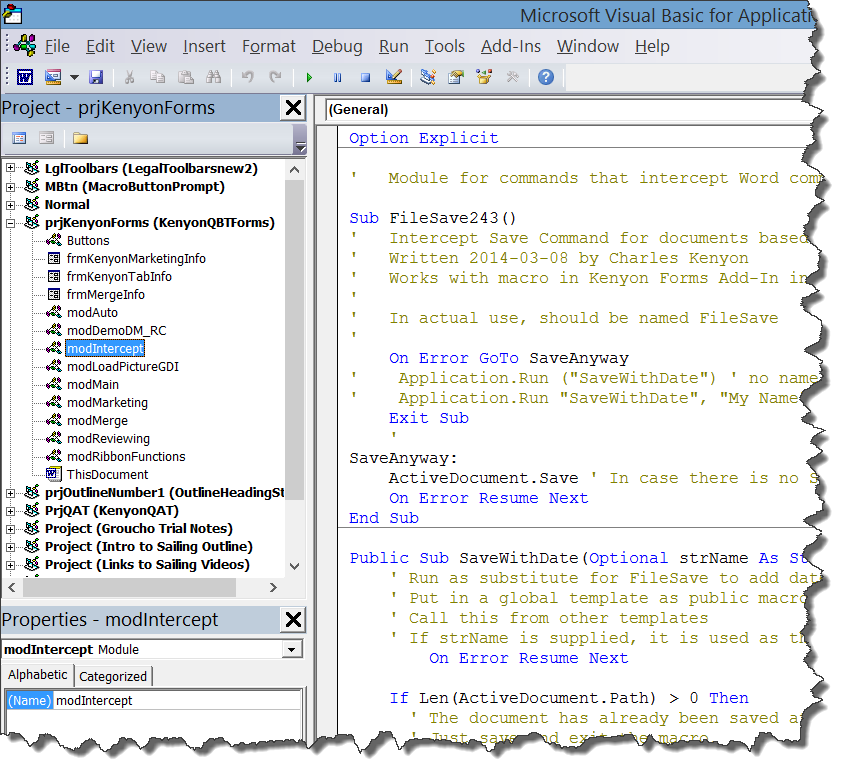Click the View Microsoft Word toolbar icon

tap(25, 77)
